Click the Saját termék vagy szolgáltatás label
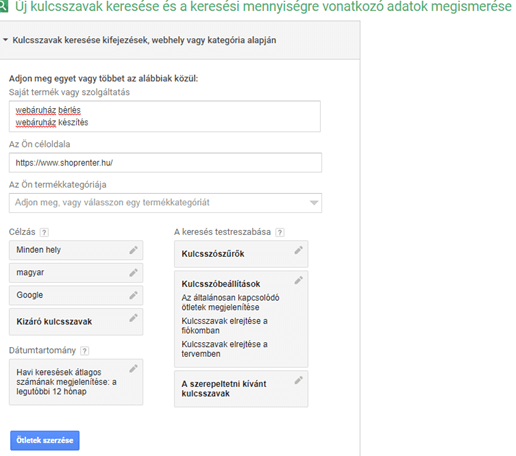The image size is (516, 456). click(69, 92)
